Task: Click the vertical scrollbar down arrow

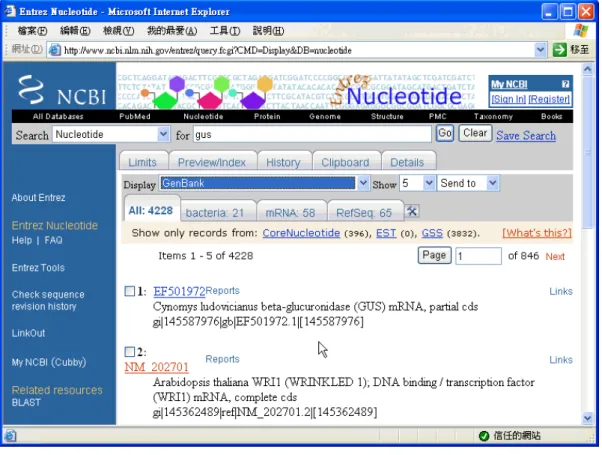Action: pyautogui.click(x=588, y=418)
